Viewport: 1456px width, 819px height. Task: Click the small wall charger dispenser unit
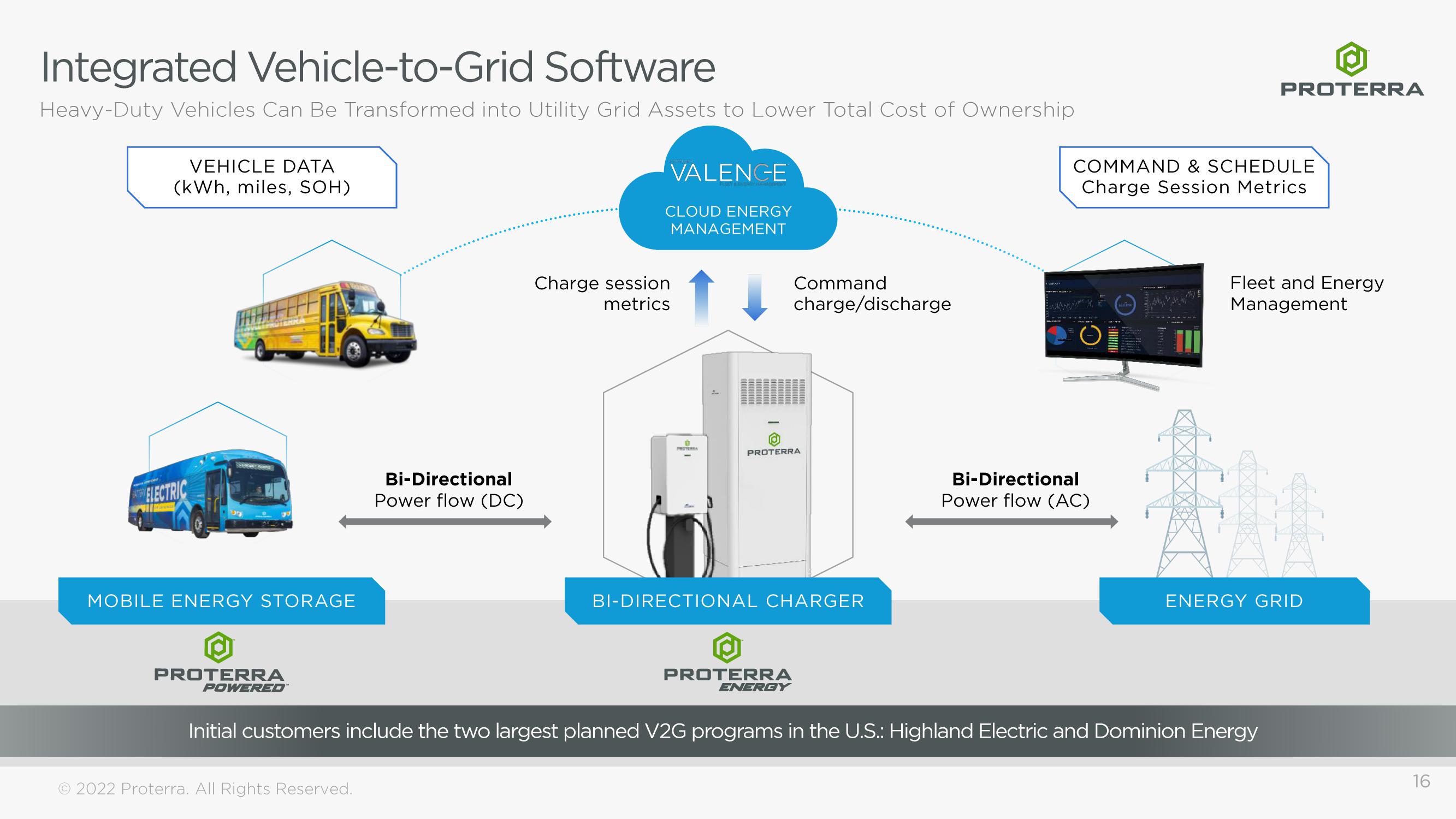[x=680, y=505]
